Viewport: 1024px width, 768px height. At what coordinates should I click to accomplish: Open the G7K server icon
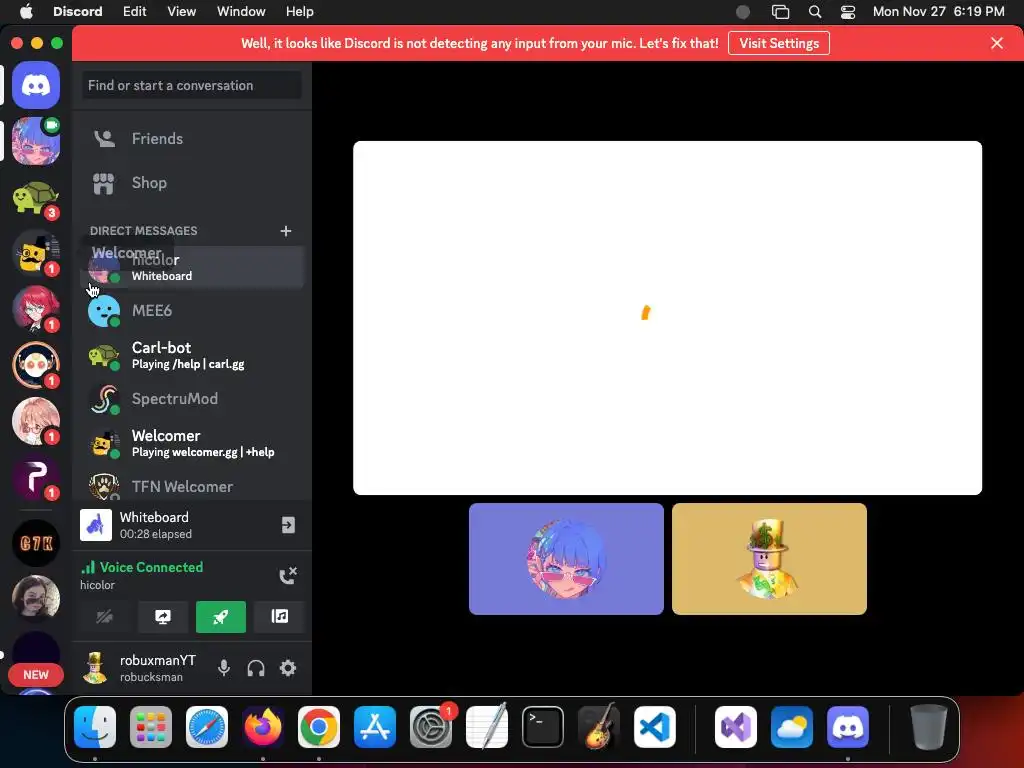click(36, 543)
